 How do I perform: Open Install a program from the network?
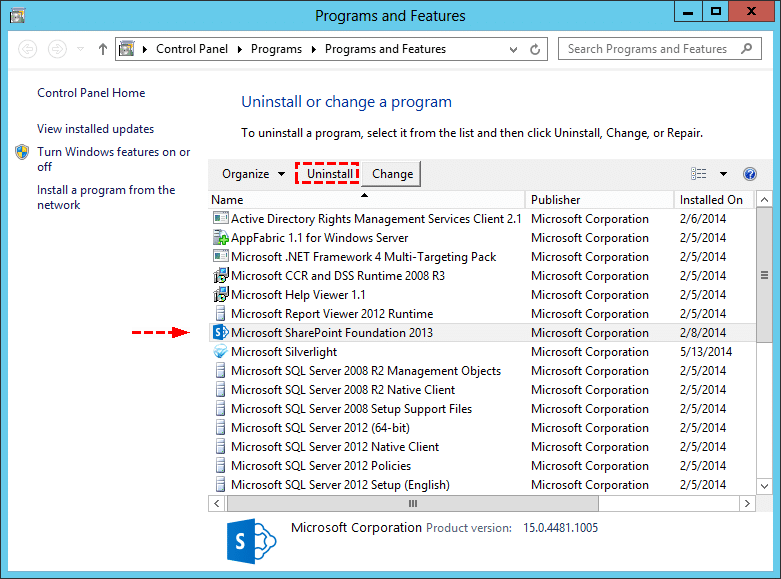(x=106, y=197)
